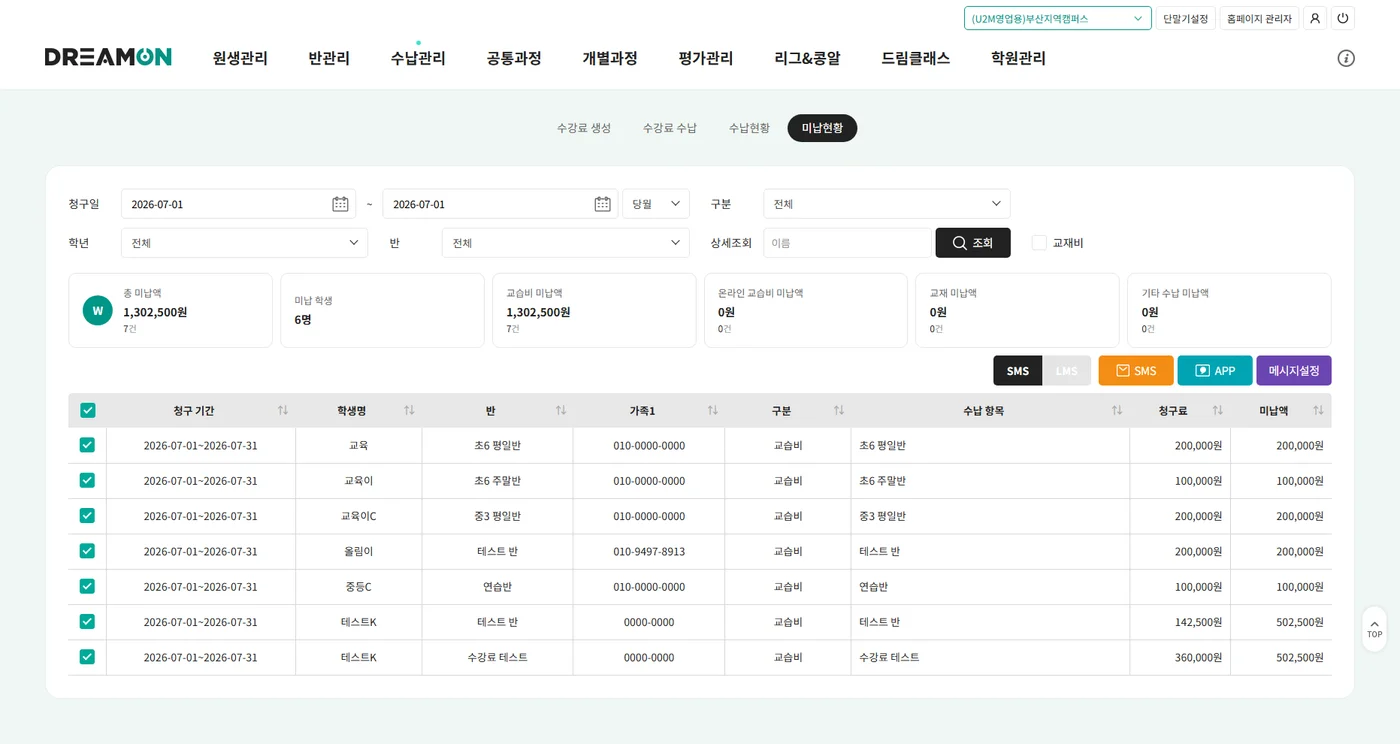Click the orange SMS send button
Screen dimensions: 1400x744
pyautogui.click(x=1136, y=371)
